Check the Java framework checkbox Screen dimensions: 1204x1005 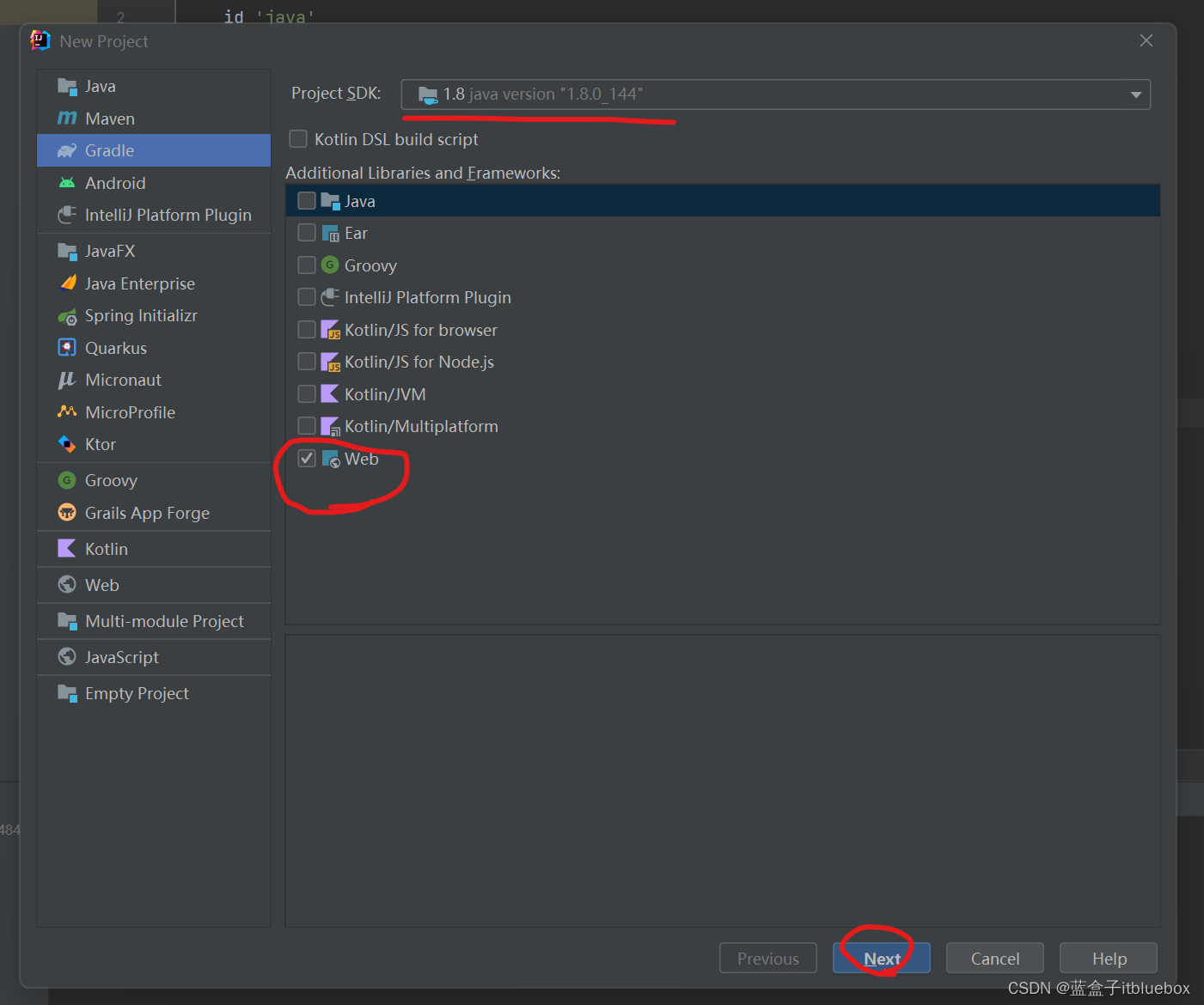(307, 201)
